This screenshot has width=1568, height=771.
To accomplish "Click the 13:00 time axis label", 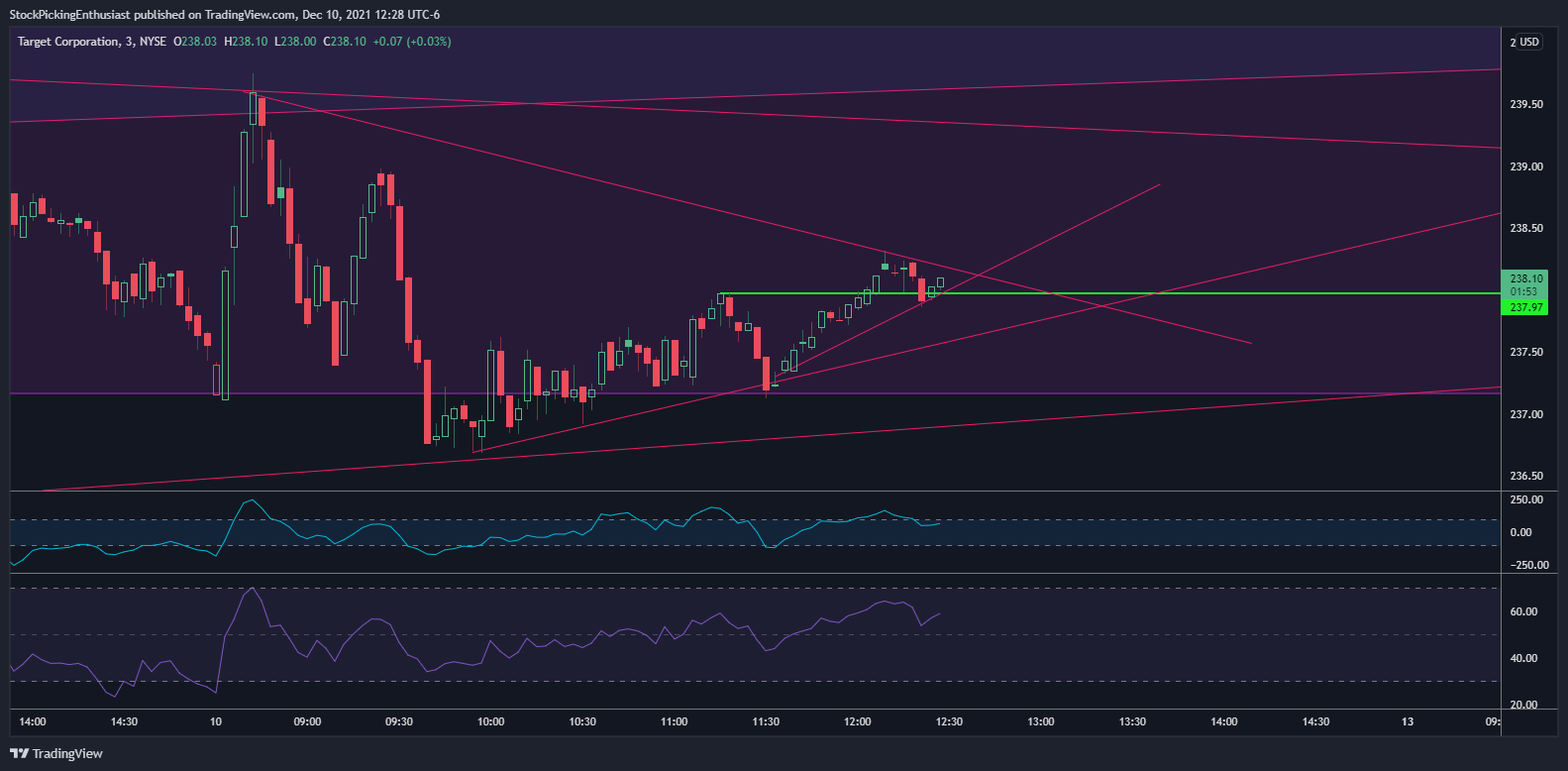I will point(1040,721).
